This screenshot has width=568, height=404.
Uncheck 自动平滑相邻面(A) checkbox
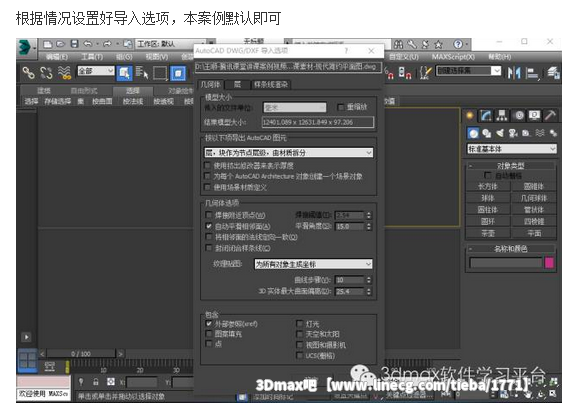pyautogui.click(x=209, y=226)
